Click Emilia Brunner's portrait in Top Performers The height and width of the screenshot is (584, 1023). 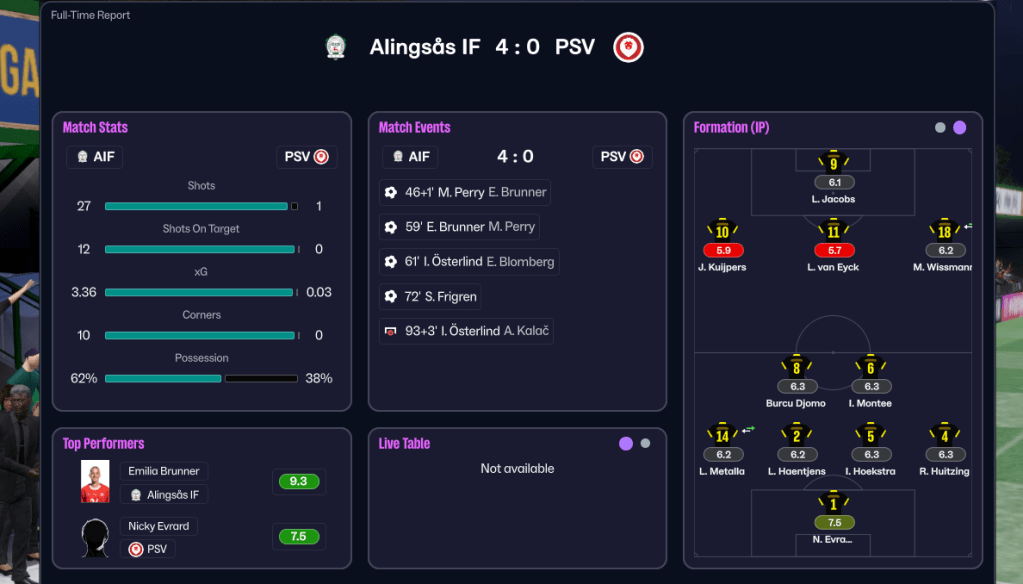(x=95, y=482)
